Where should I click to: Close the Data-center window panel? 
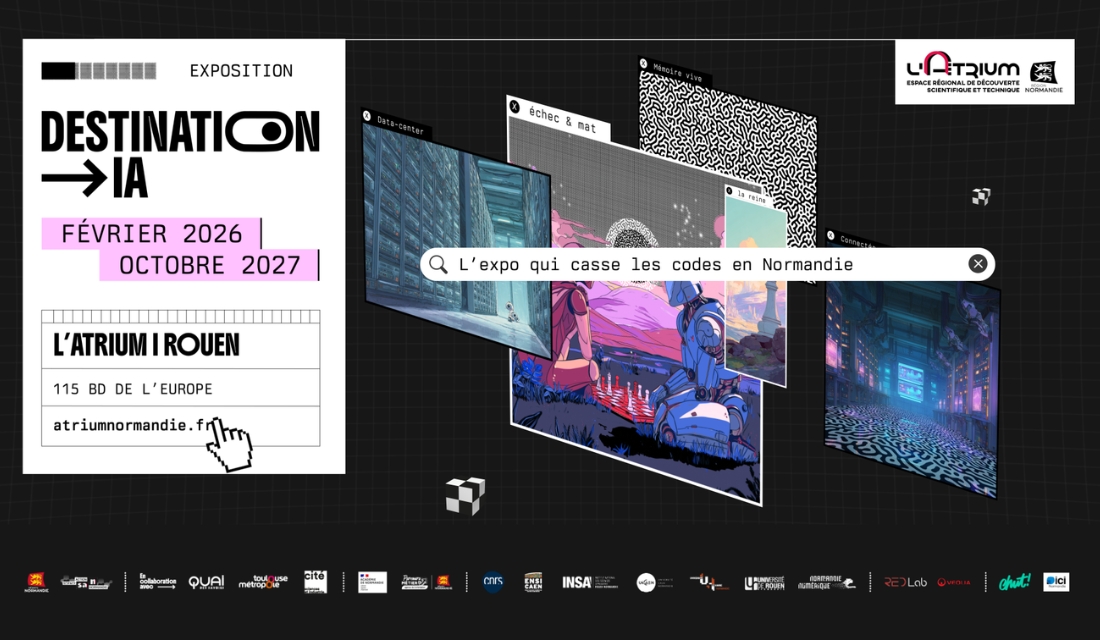point(367,117)
